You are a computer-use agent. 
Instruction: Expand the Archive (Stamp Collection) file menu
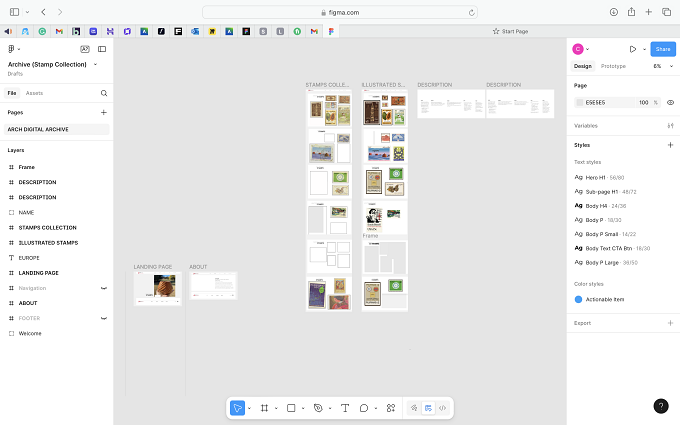point(95,64)
